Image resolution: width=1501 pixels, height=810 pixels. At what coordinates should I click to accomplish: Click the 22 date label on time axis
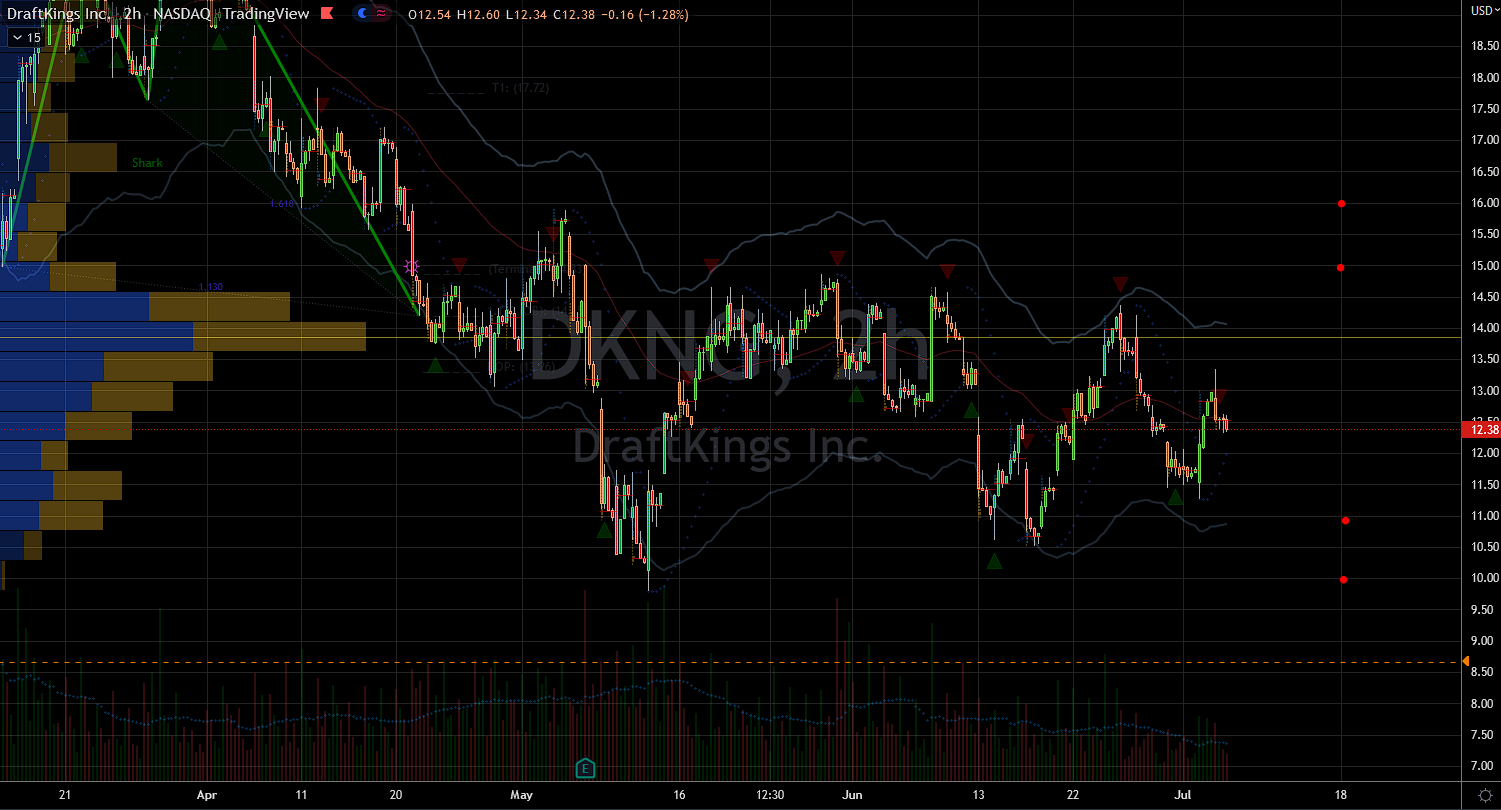pos(1073,795)
